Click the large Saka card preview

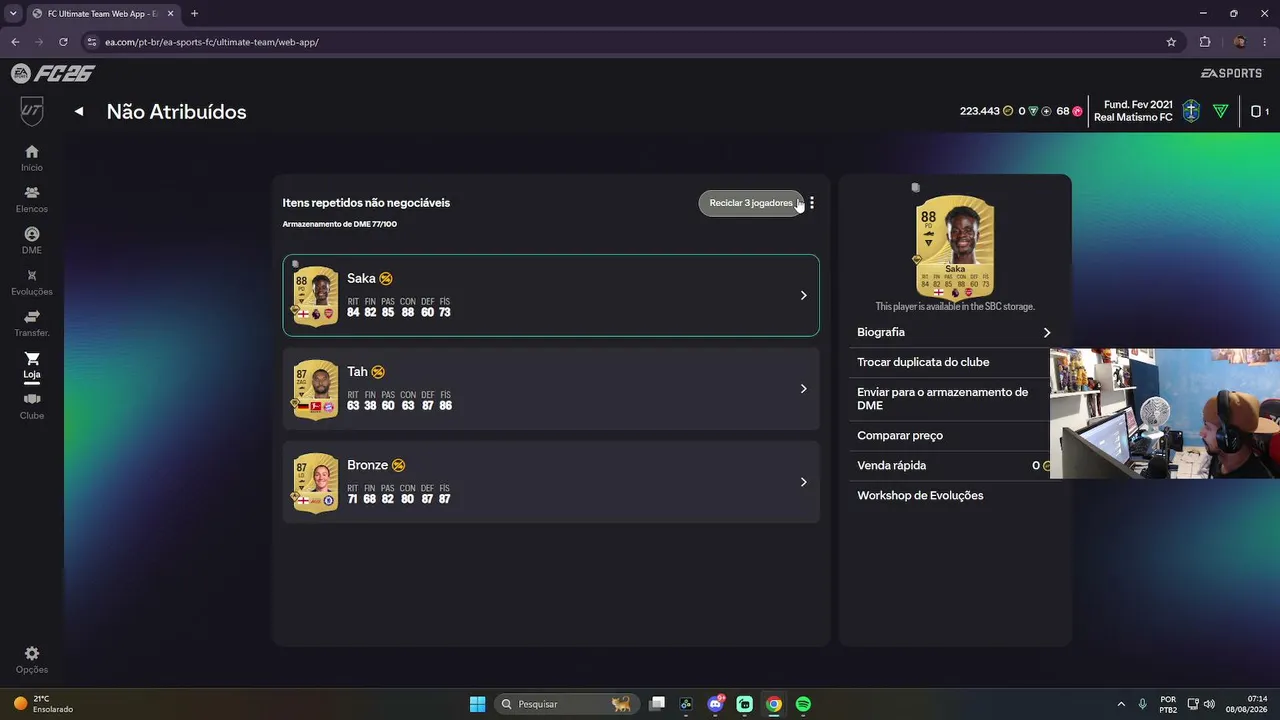pyautogui.click(x=955, y=247)
